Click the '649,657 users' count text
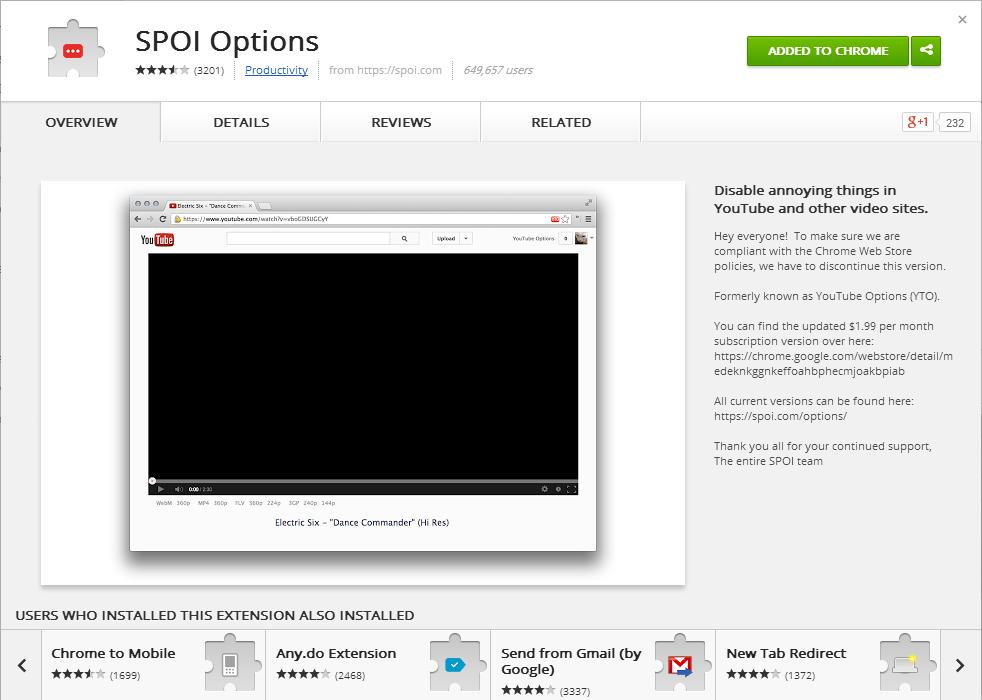This screenshot has width=982, height=700. pyautogui.click(x=498, y=70)
